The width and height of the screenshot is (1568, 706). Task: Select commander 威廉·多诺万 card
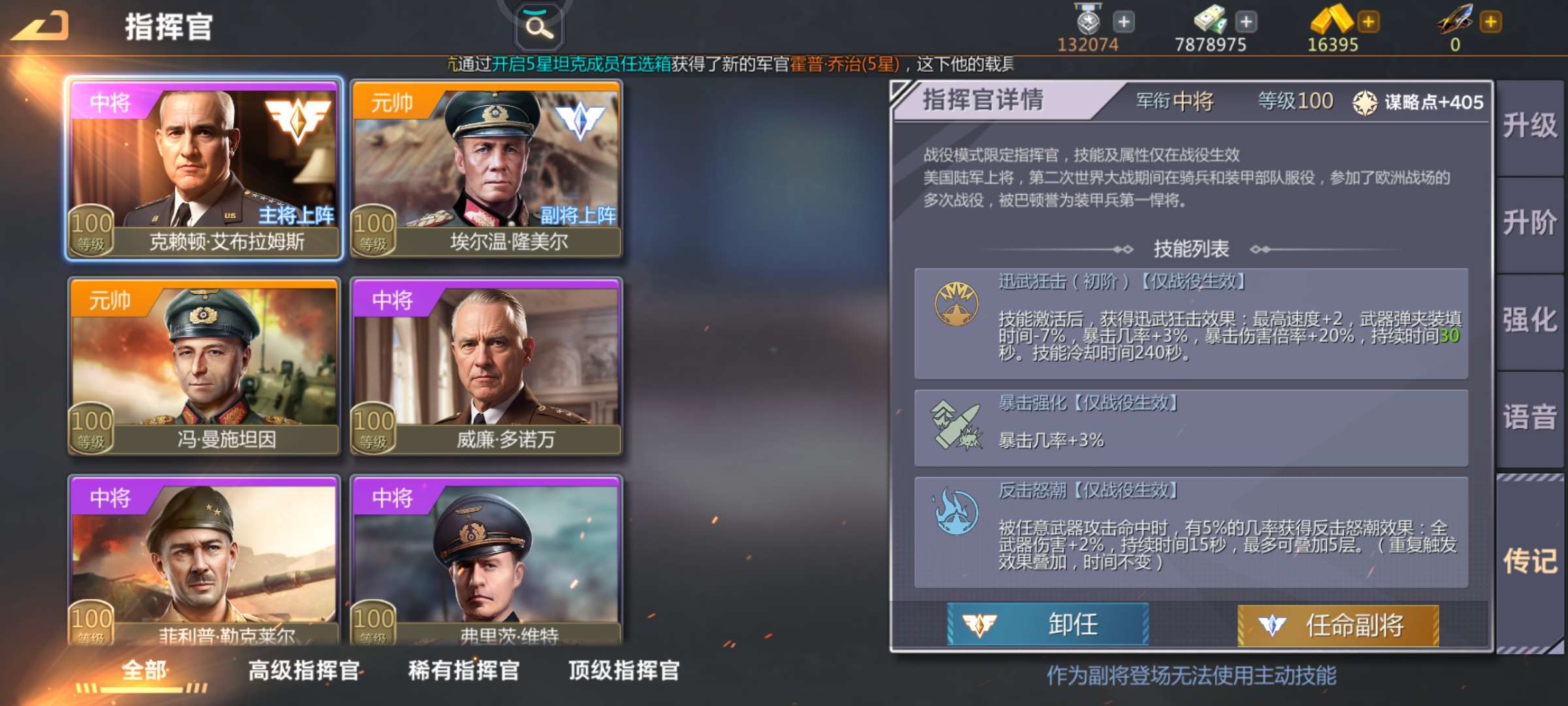point(486,366)
